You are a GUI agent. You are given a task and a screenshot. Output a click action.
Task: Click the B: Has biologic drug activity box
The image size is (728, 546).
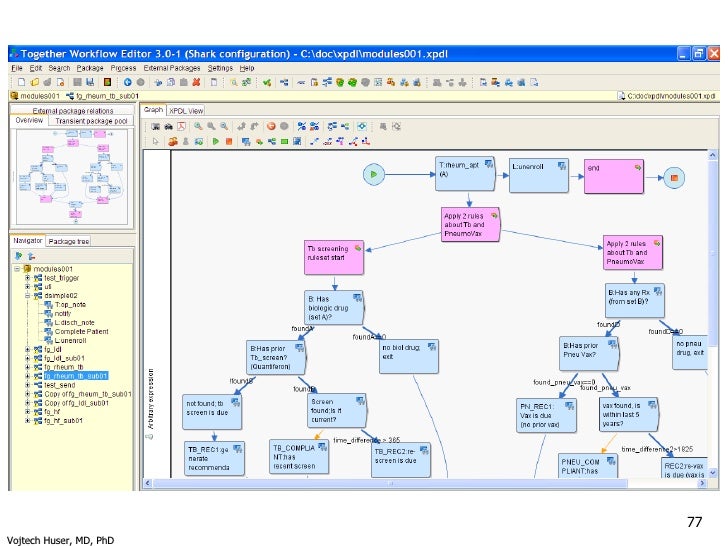click(x=334, y=307)
